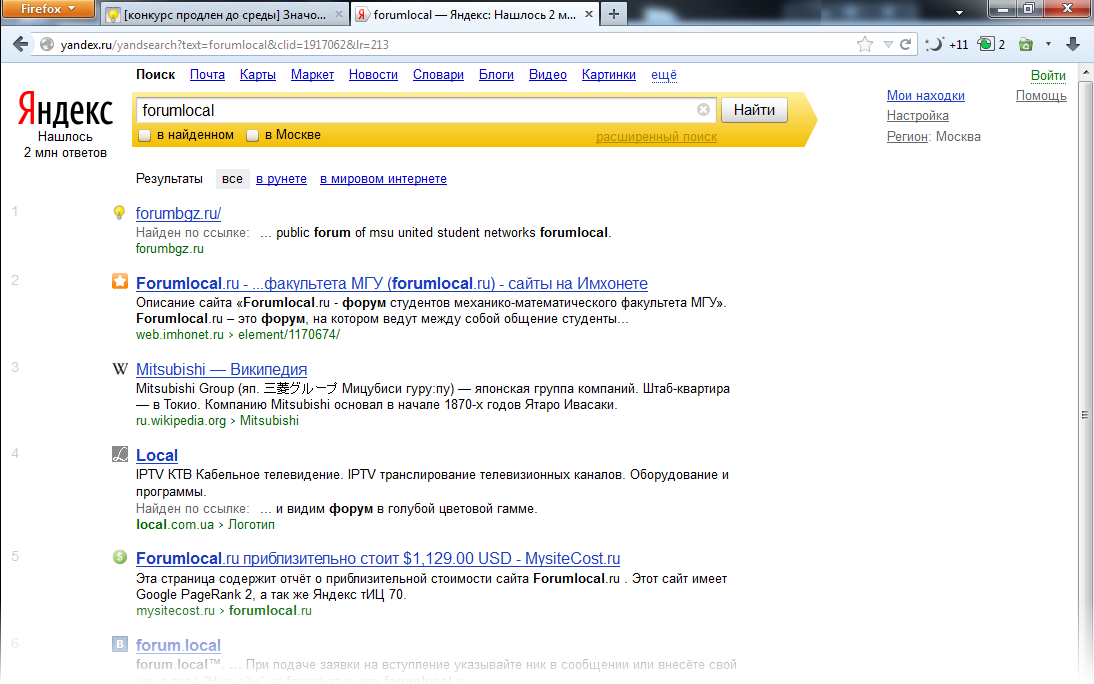This screenshot has height=684, width=1094.
Task: Expand the dropdown arrow next to green toolbar icon
Action: click(x=1048, y=45)
